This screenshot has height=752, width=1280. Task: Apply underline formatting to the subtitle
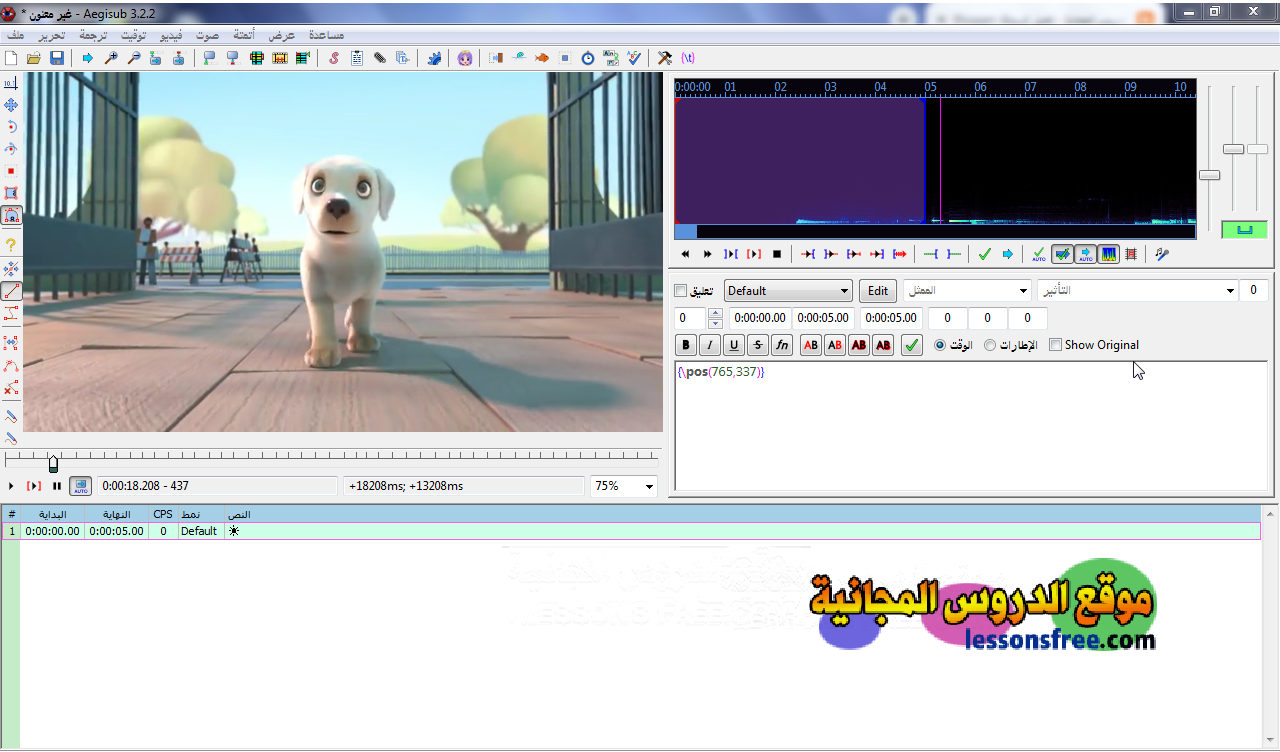point(734,345)
